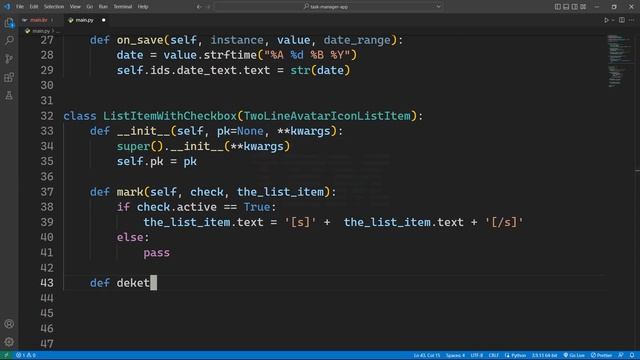The image size is (640, 360).
Task: Change the UTF-8 encoding
Action: pos(476,355)
